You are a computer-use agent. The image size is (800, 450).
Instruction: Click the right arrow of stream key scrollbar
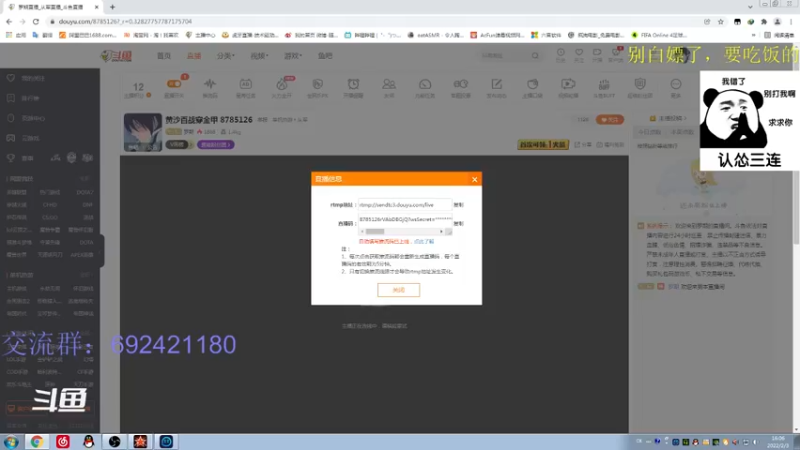click(441, 232)
